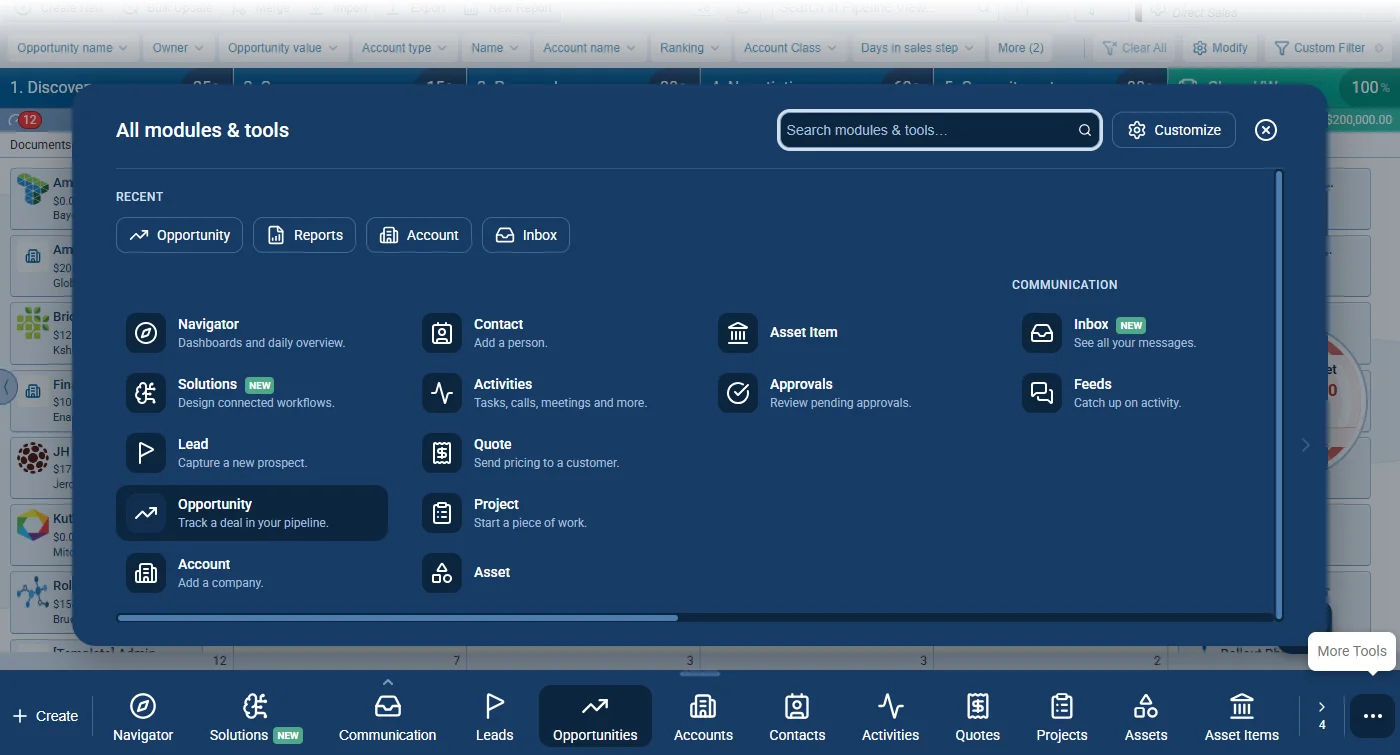Open the Asset module tile
This screenshot has width=1400, height=755.
548,573
